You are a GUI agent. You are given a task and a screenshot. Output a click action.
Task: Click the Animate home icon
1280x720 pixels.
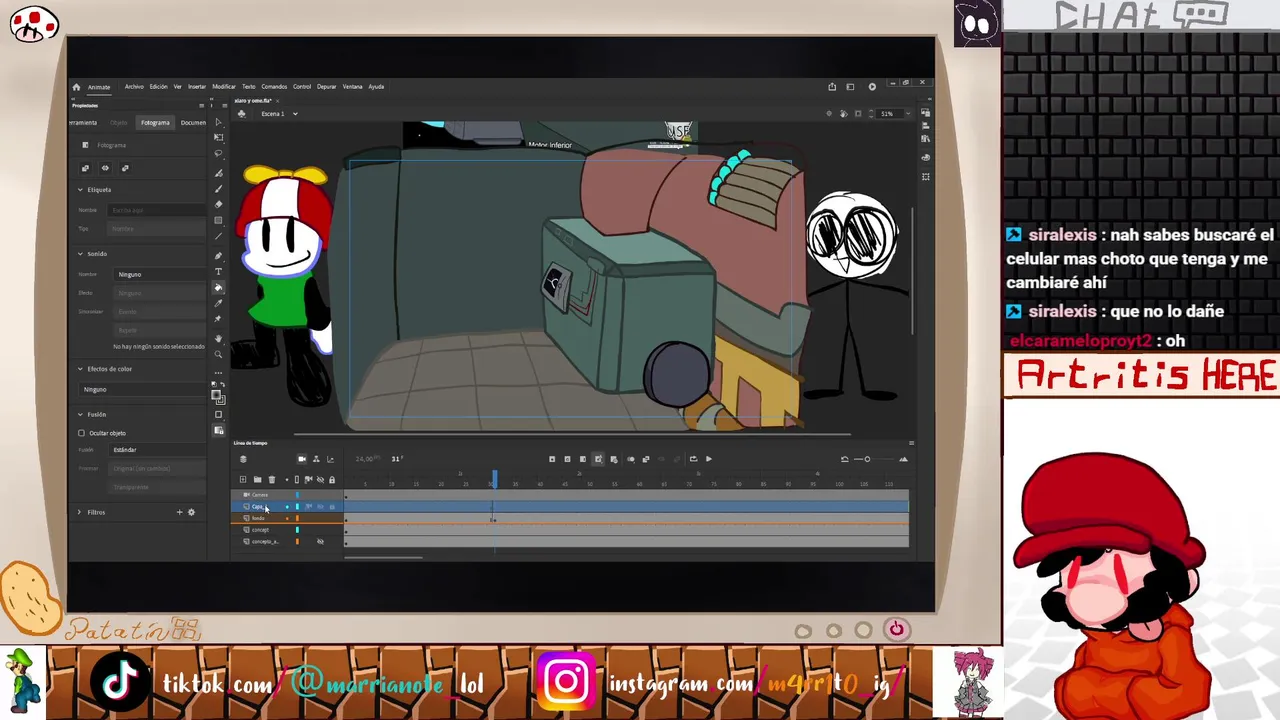coord(76,87)
